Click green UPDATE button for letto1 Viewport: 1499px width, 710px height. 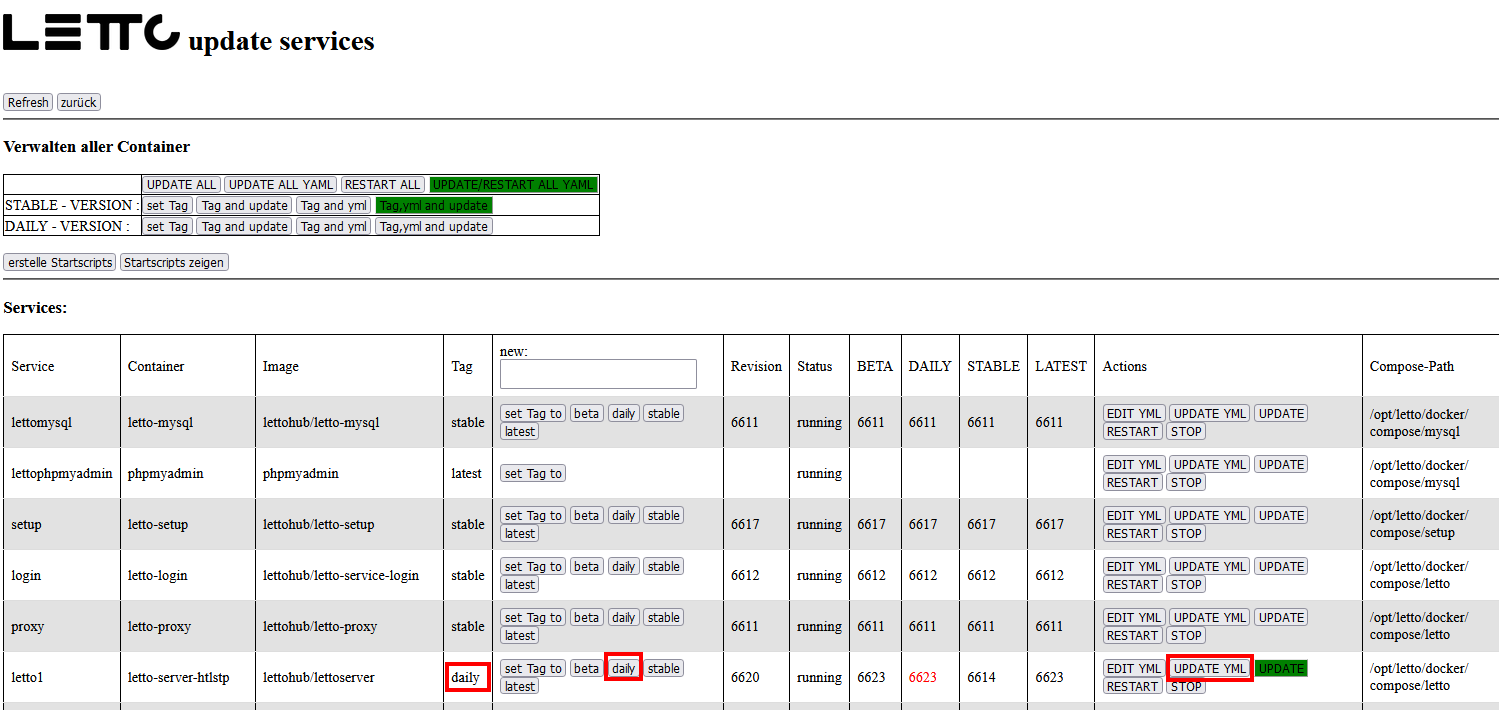point(1281,669)
